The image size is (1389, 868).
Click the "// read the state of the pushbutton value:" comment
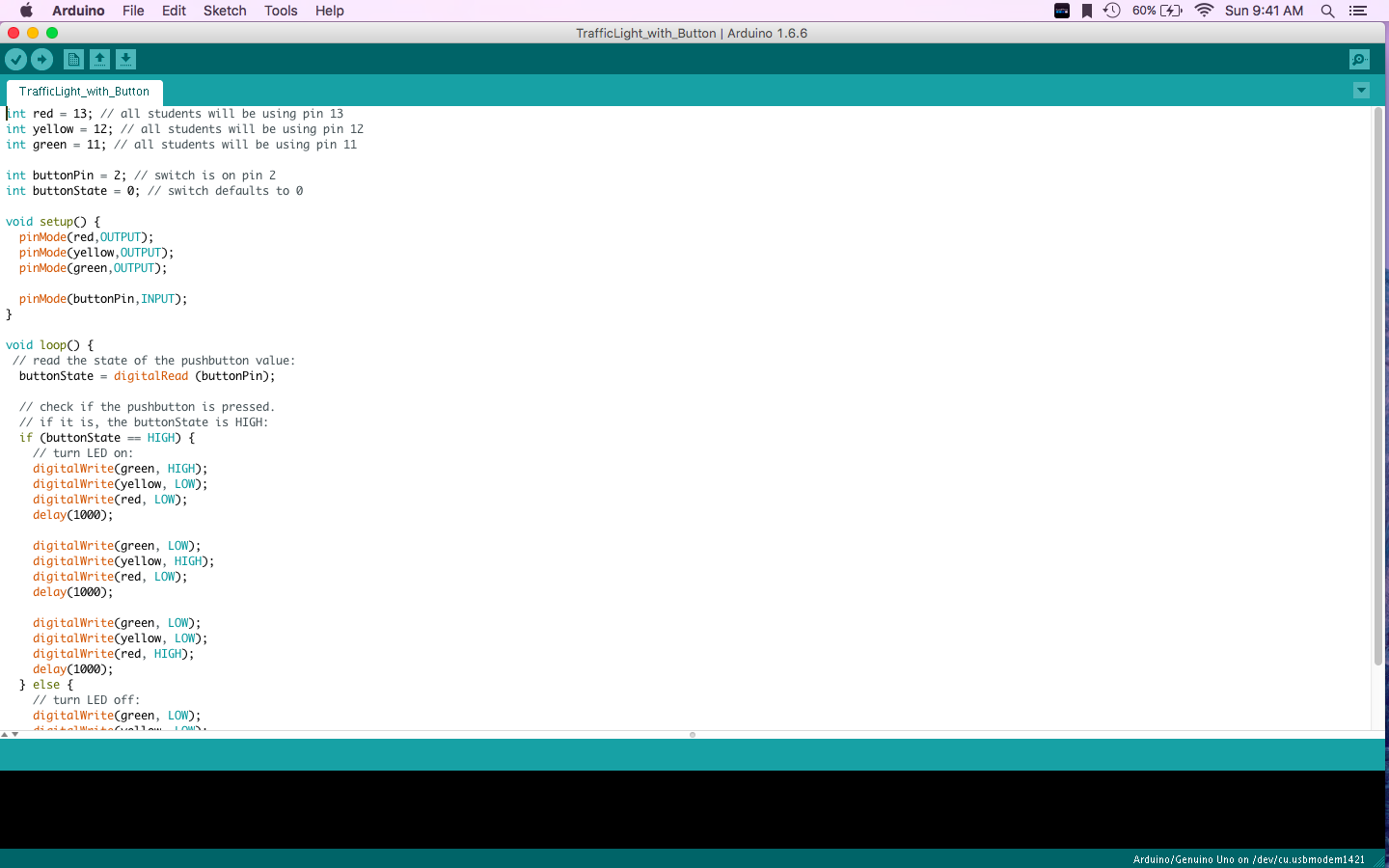[x=154, y=361]
